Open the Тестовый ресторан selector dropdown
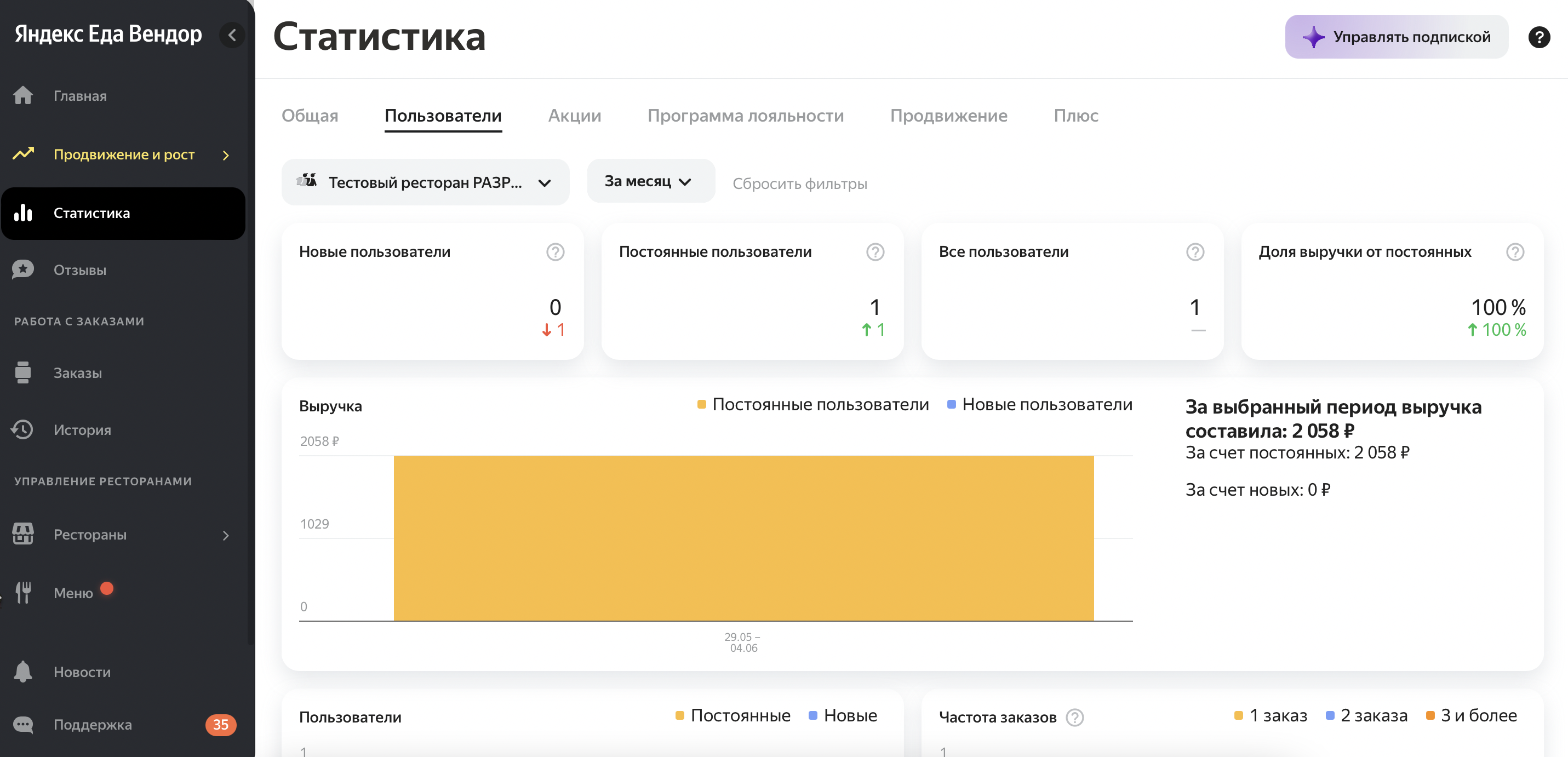The width and height of the screenshot is (1568, 757). click(425, 182)
